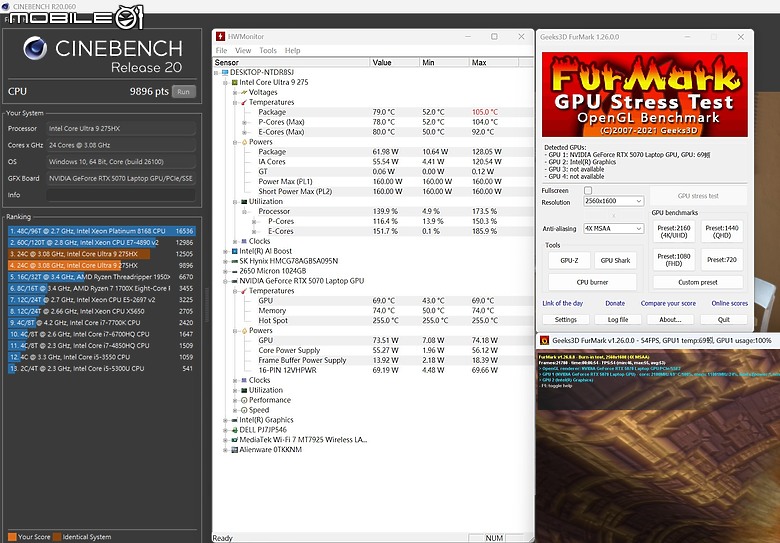This screenshot has width=780, height=543.
Task: Launch the GPU Shark tool
Action: [x=615, y=260]
